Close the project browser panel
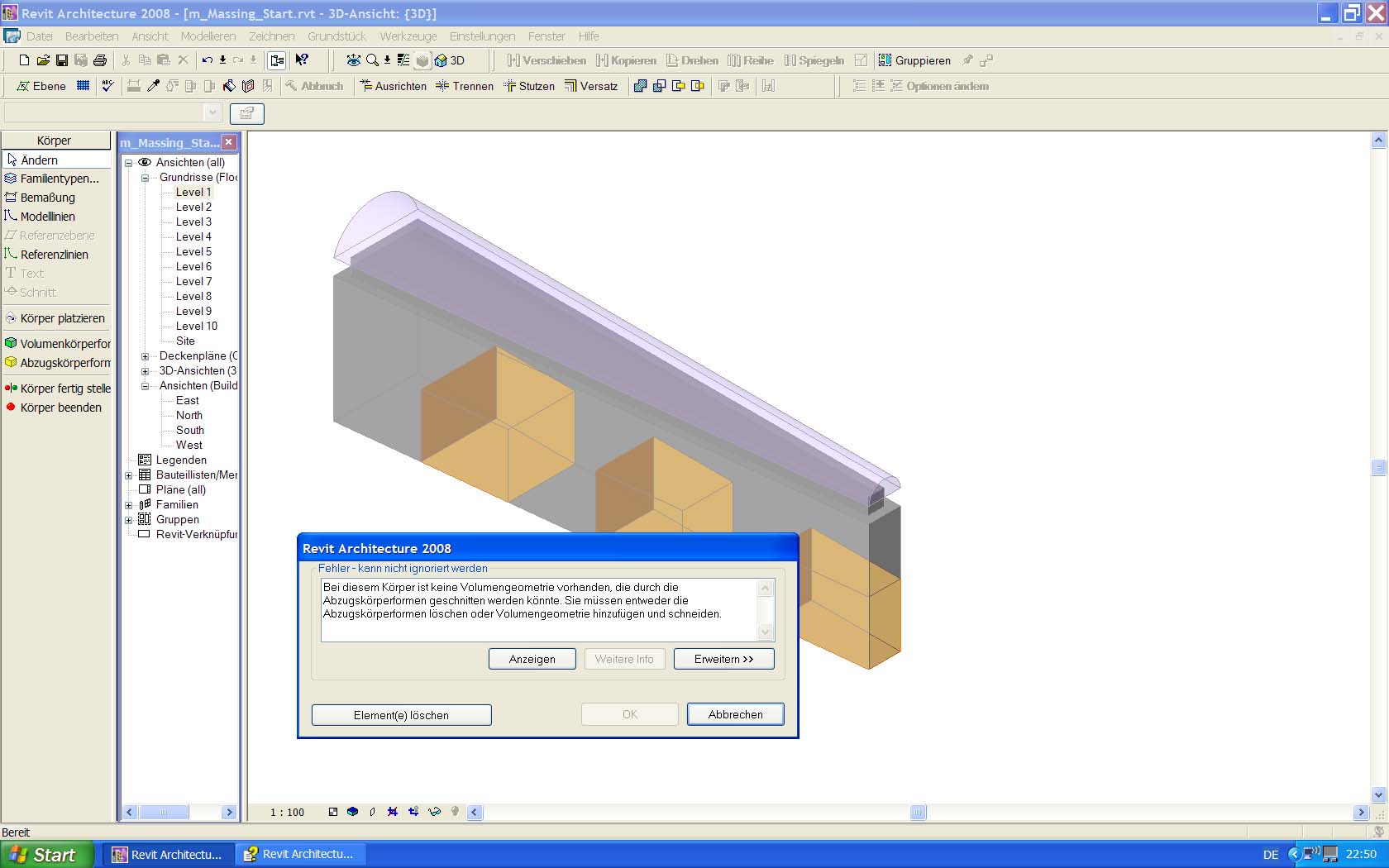 coord(229,142)
